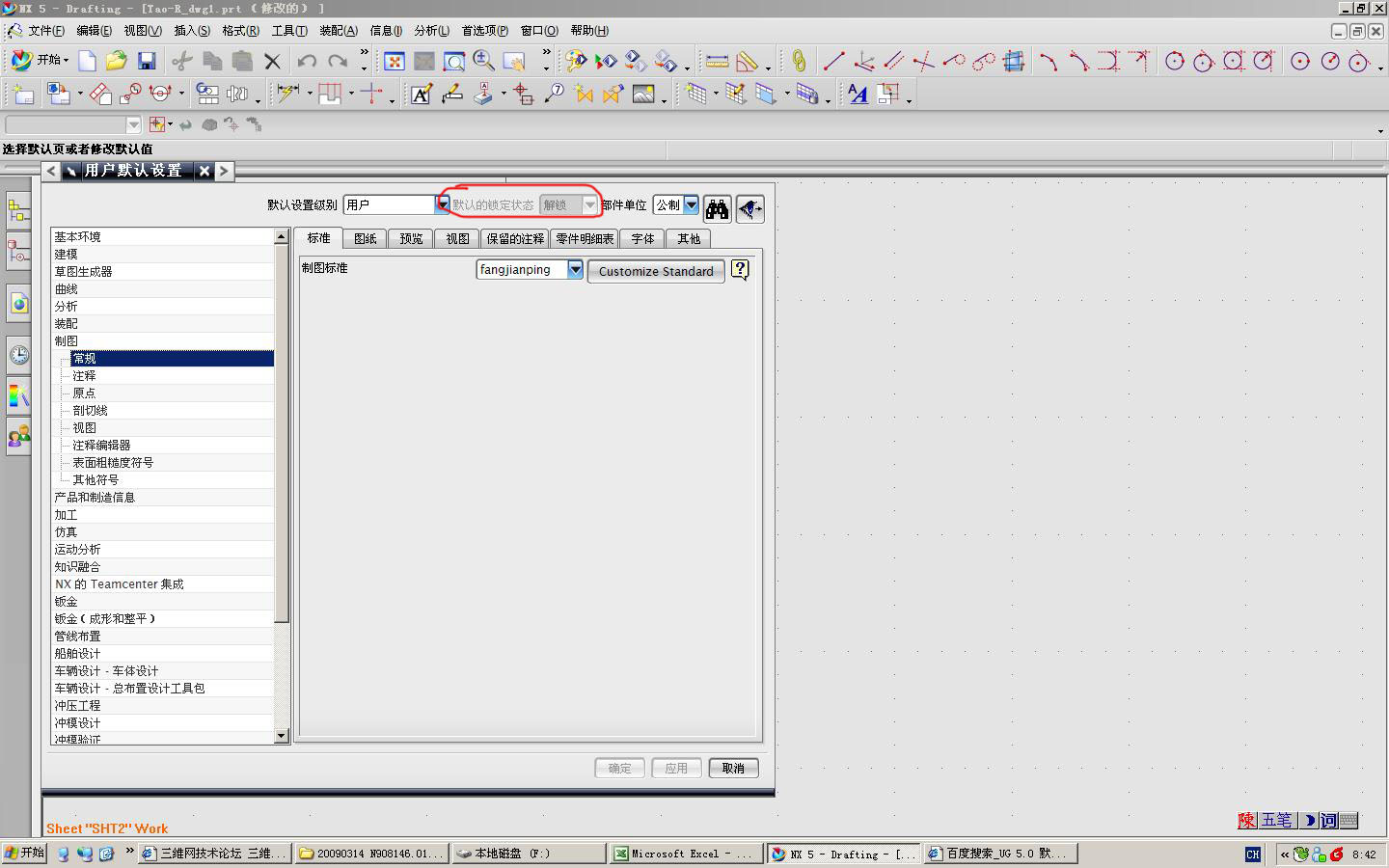
Task: Click the 取消 cancel button
Action: coord(733,768)
